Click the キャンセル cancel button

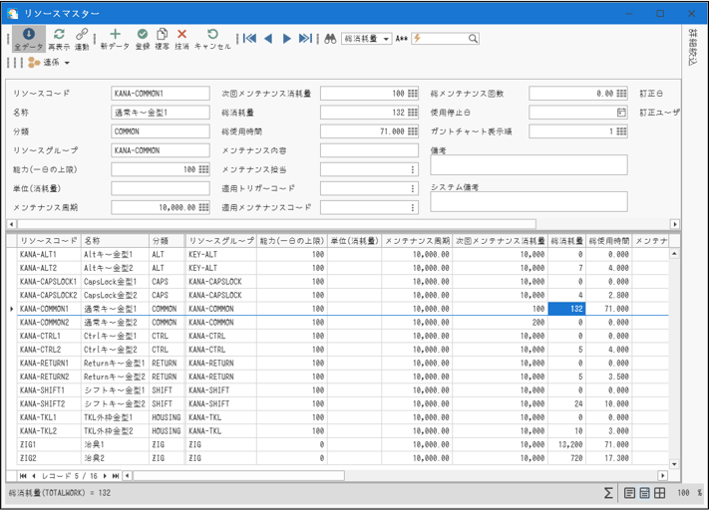click(212, 39)
